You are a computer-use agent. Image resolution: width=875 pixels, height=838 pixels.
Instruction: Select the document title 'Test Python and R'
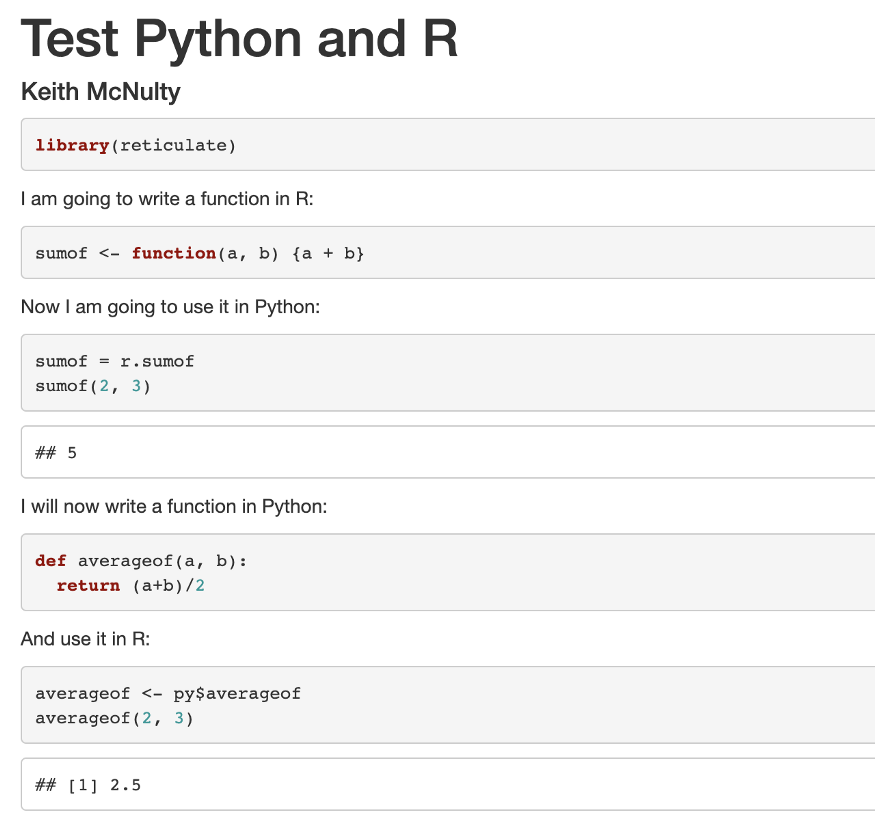(238, 39)
